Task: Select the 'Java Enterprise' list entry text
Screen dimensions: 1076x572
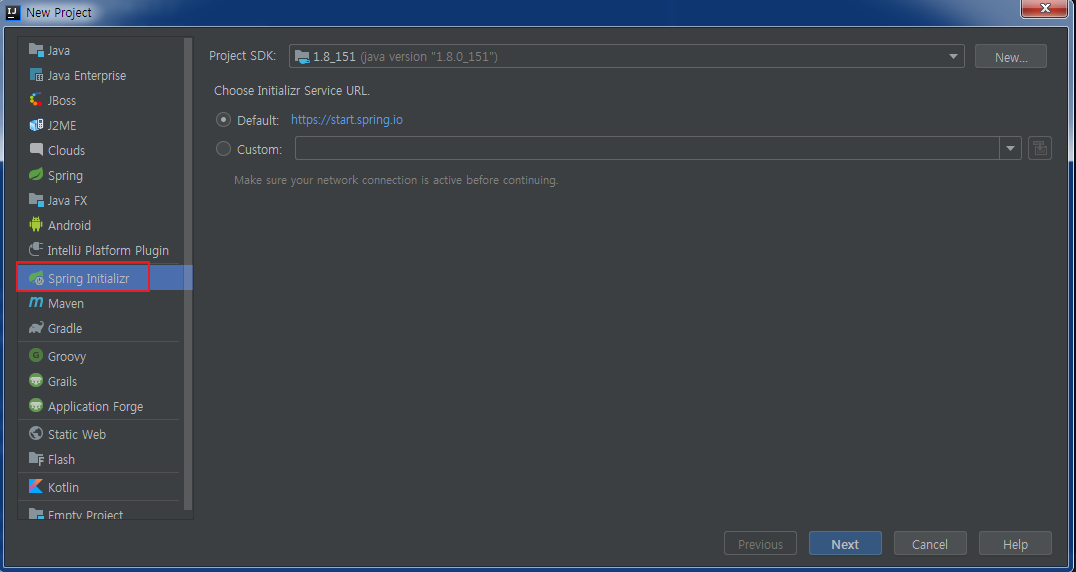Action: coord(87,75)
